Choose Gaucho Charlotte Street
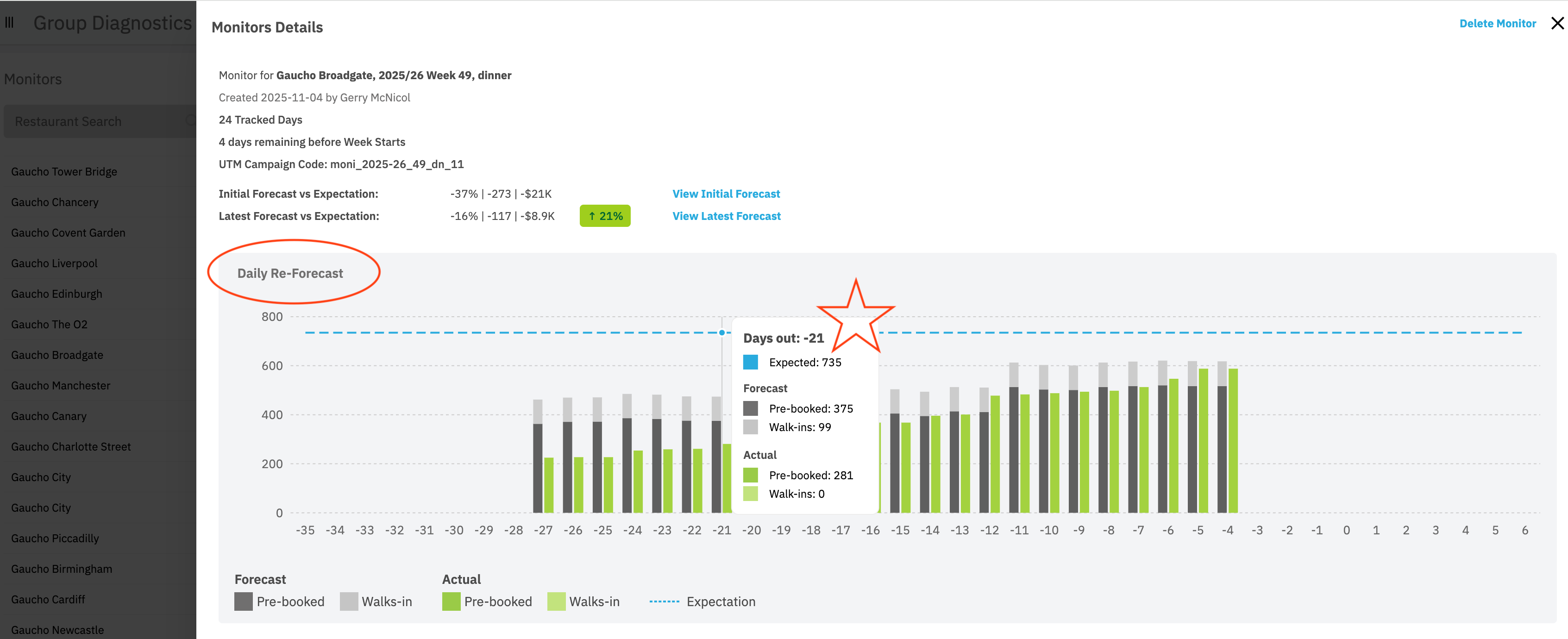 point(70,447)
